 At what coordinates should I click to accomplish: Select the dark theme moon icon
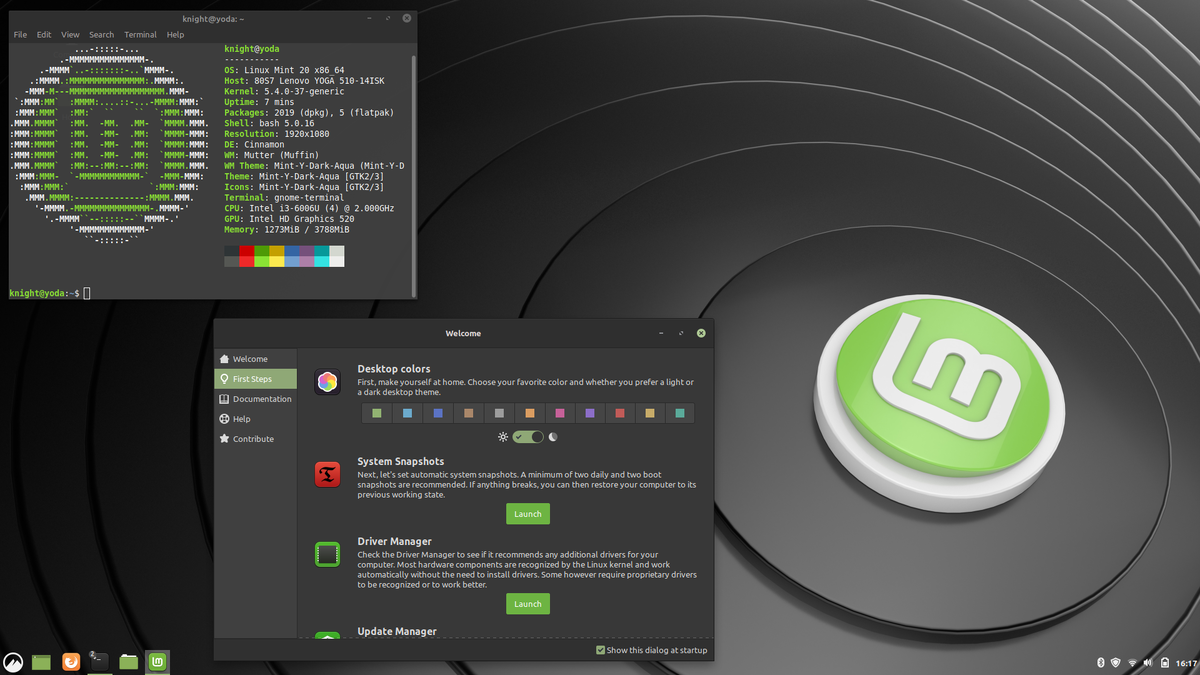pyautogui.click(x=553, y=437)
